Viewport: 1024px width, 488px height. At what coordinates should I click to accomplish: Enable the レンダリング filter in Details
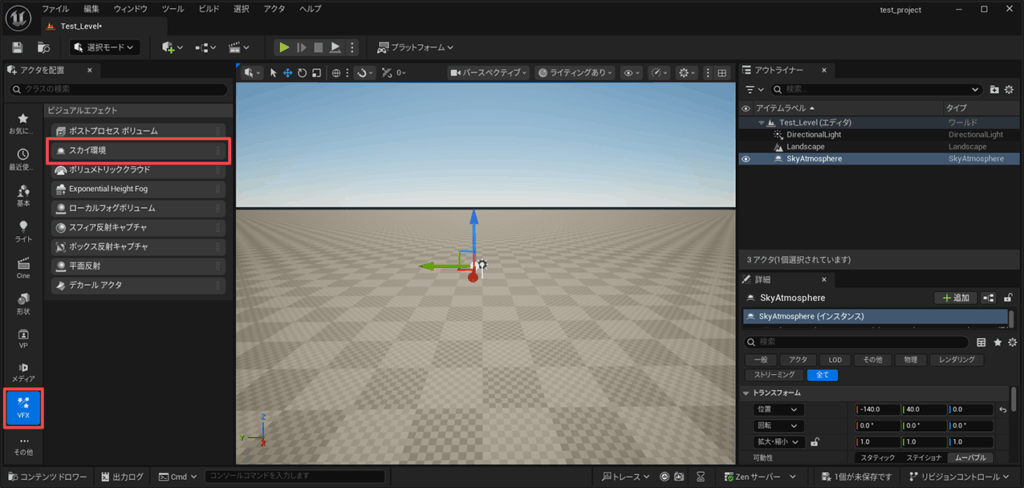coord(957,360)
